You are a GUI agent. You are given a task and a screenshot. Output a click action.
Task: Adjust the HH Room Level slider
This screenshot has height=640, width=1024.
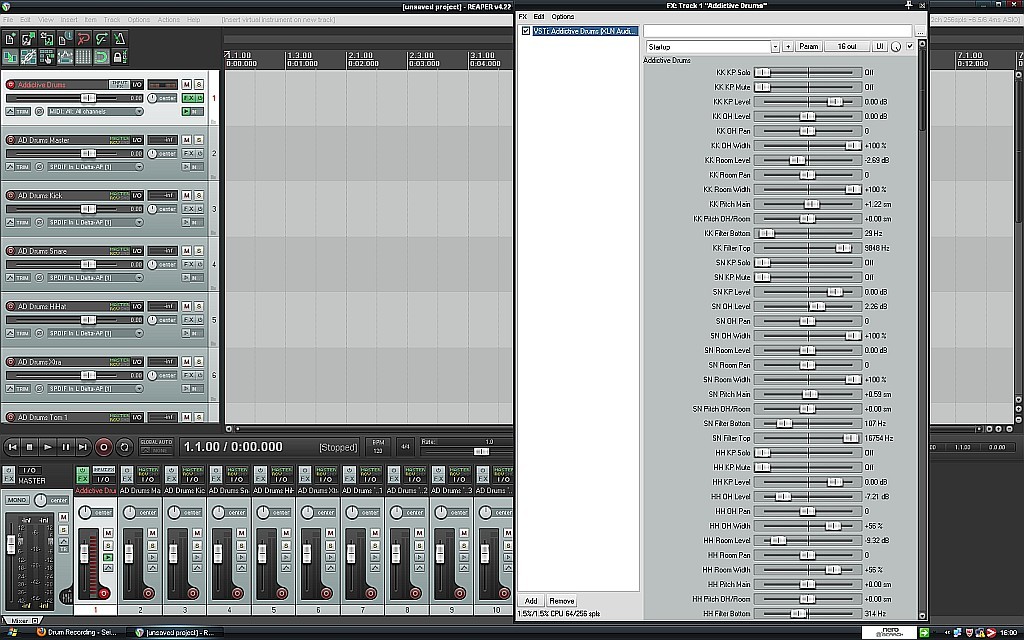(808, 541)
